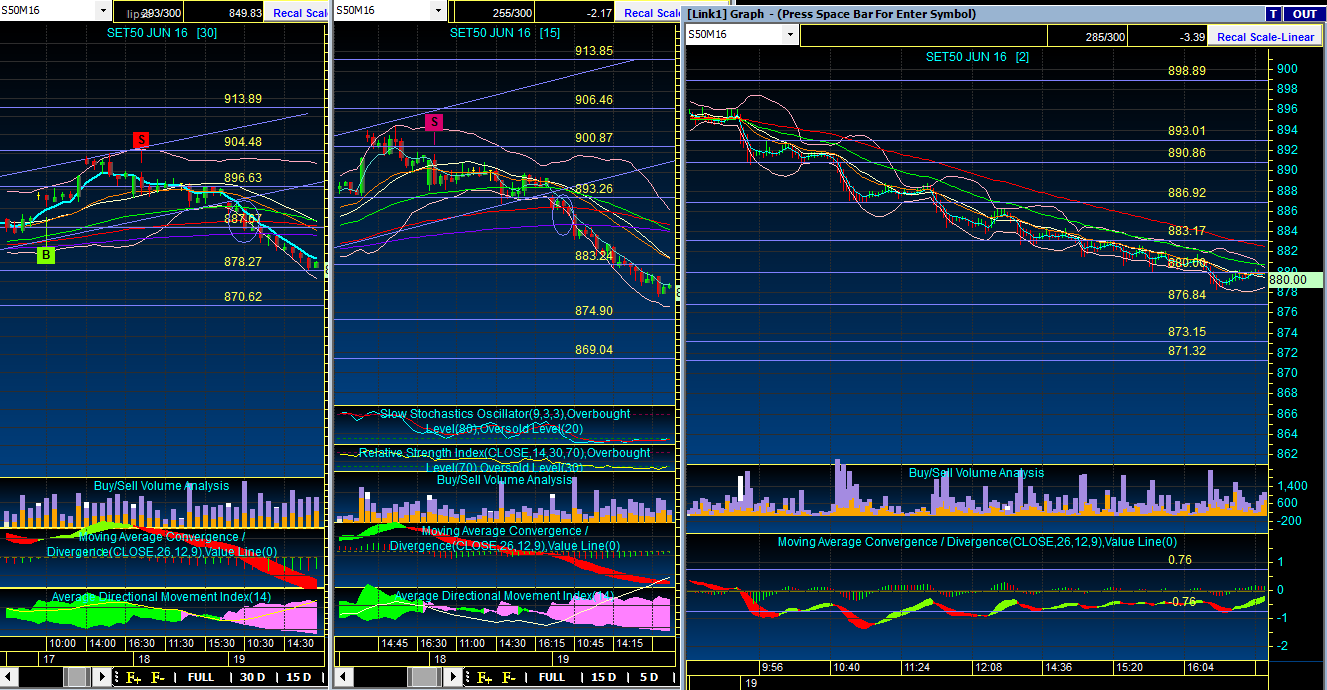This screenshot has height=690, width=1327.
Task: Zoom in with F+ on the 15-minute chart
Action: (484, 677)
